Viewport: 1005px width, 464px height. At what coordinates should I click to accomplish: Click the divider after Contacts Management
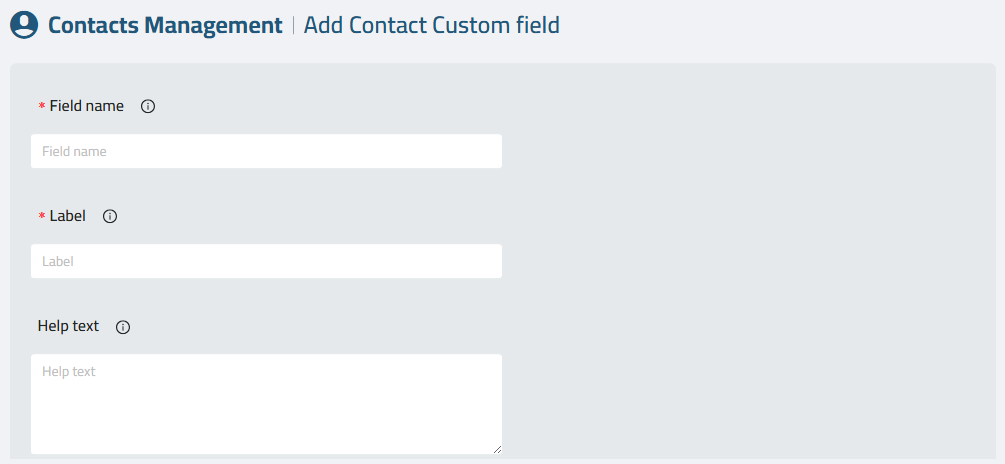pyautogui.click(x=294, y=26)
